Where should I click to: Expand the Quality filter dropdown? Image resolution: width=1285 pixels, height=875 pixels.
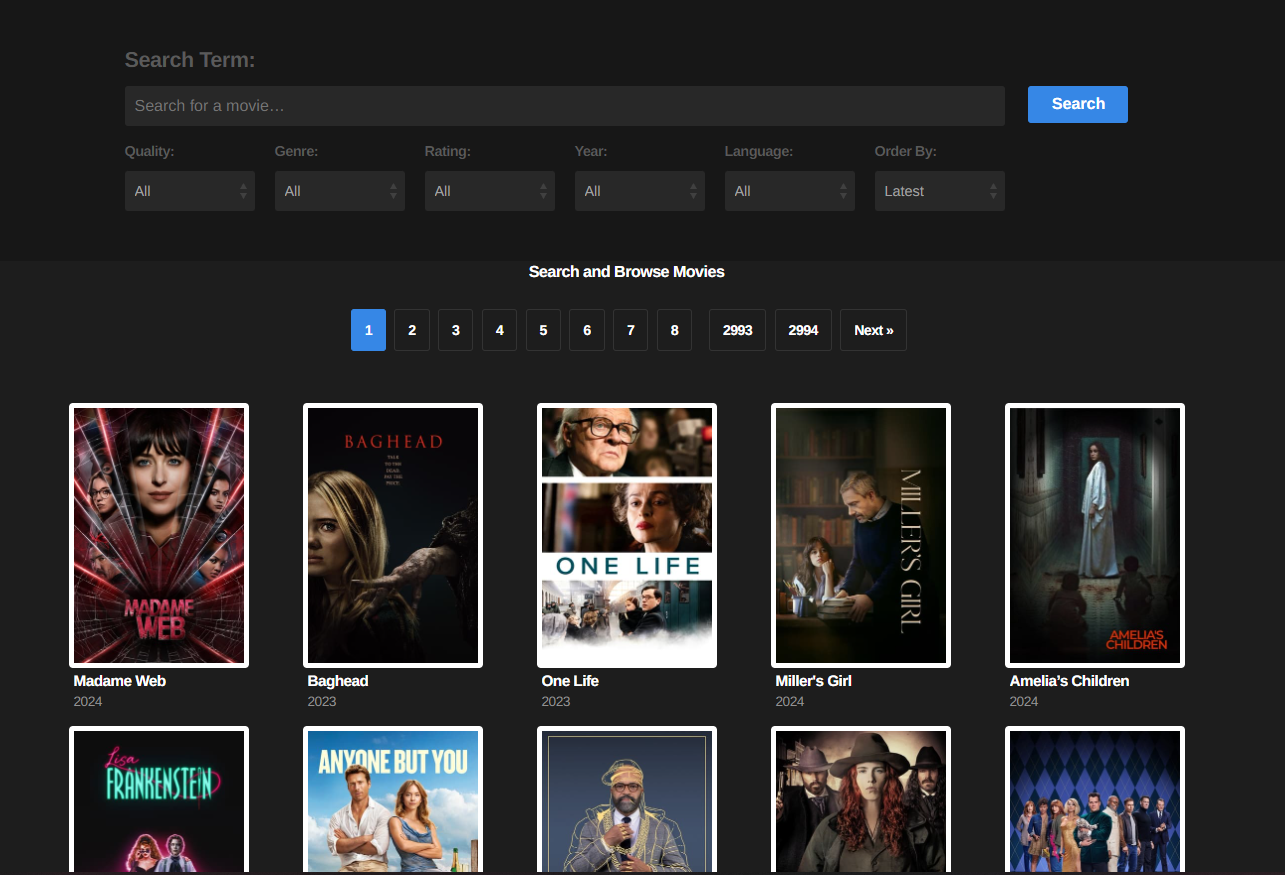tap(190, 191)
